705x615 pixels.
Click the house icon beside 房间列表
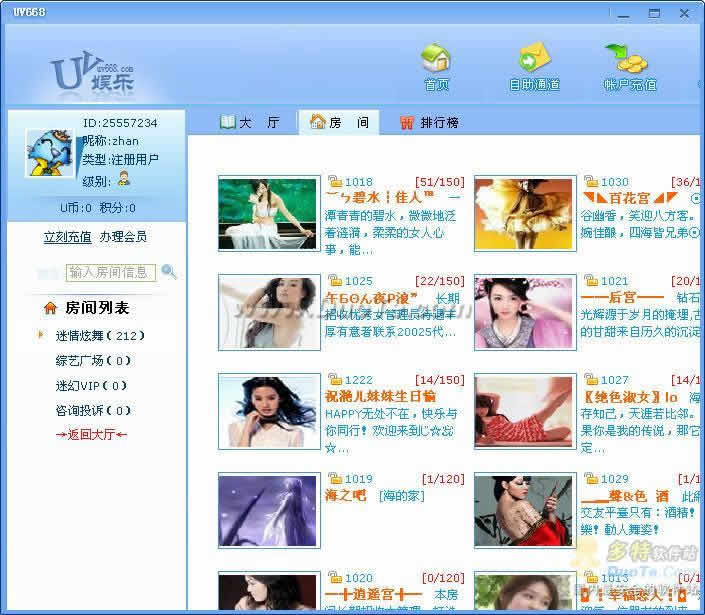coord(50,308)
